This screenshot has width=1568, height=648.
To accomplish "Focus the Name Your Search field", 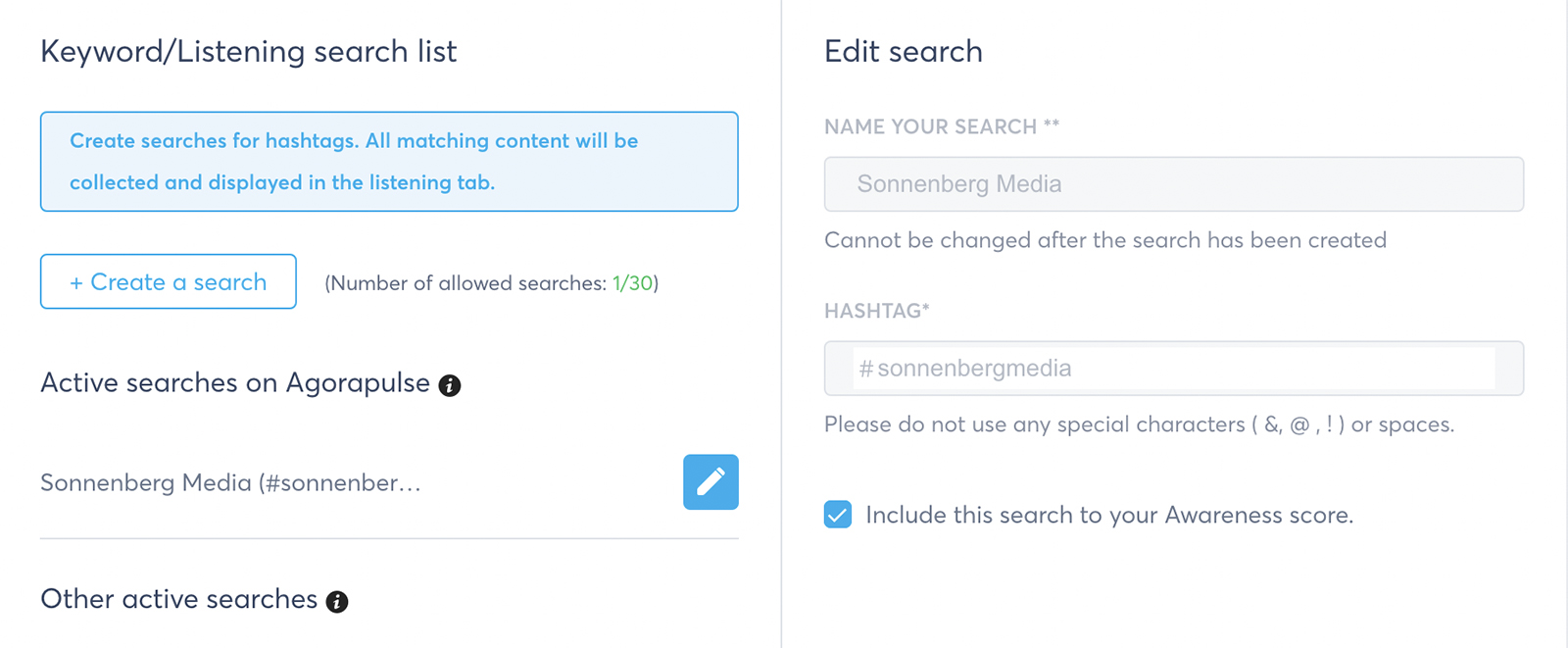I will [x=1174, y=184].
